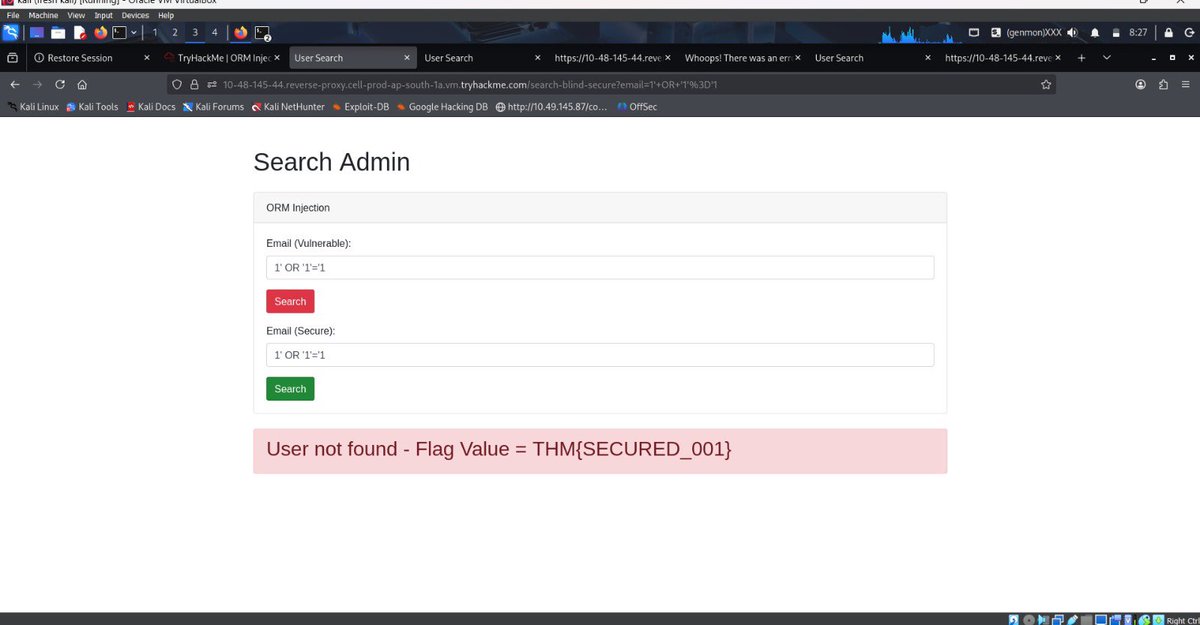Open the Kali Linux bookmark

[33, 107]
